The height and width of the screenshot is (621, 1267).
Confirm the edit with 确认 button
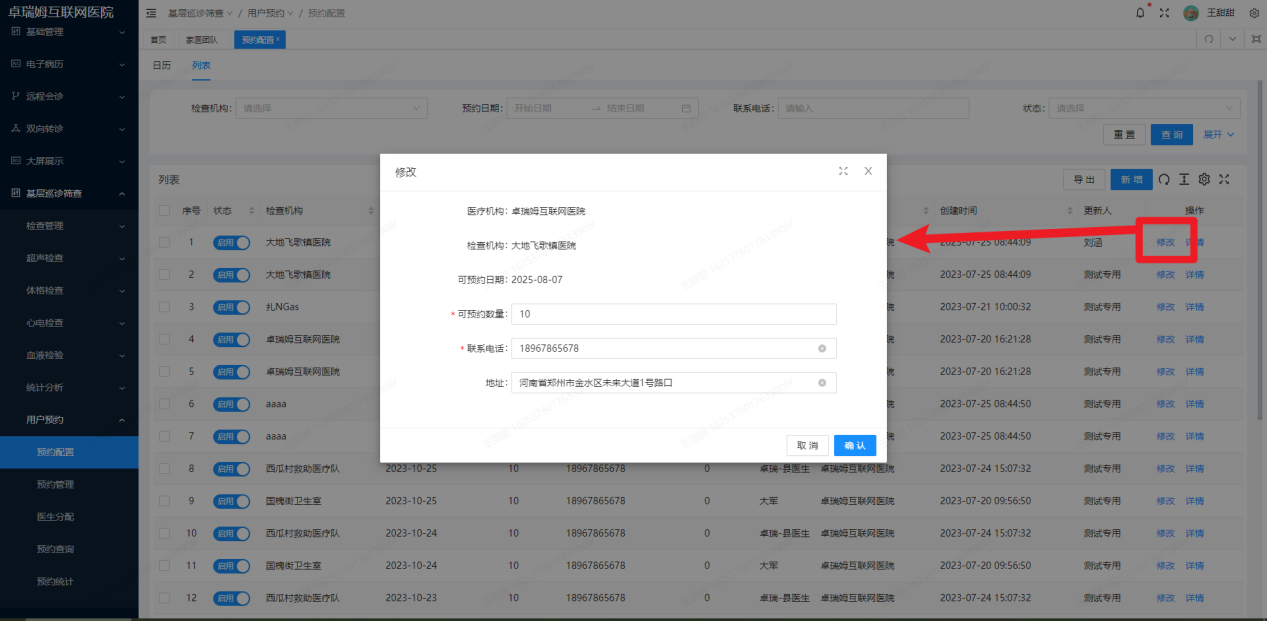(855, 445)
